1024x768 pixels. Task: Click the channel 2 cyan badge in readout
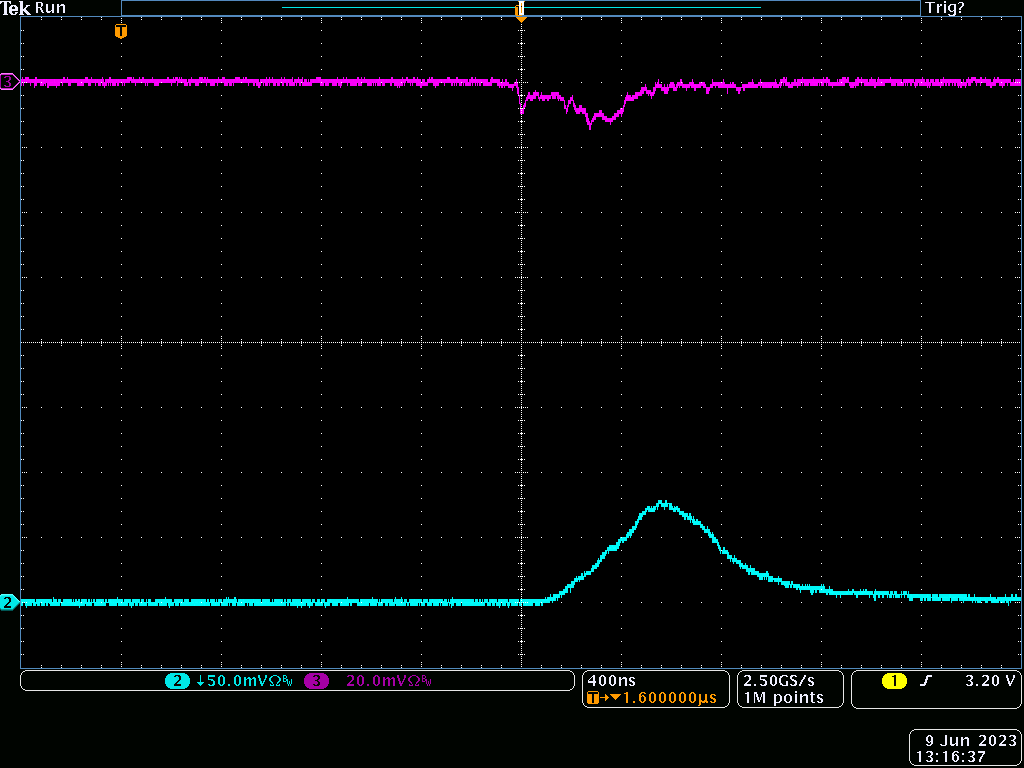(x=177, y=681)
